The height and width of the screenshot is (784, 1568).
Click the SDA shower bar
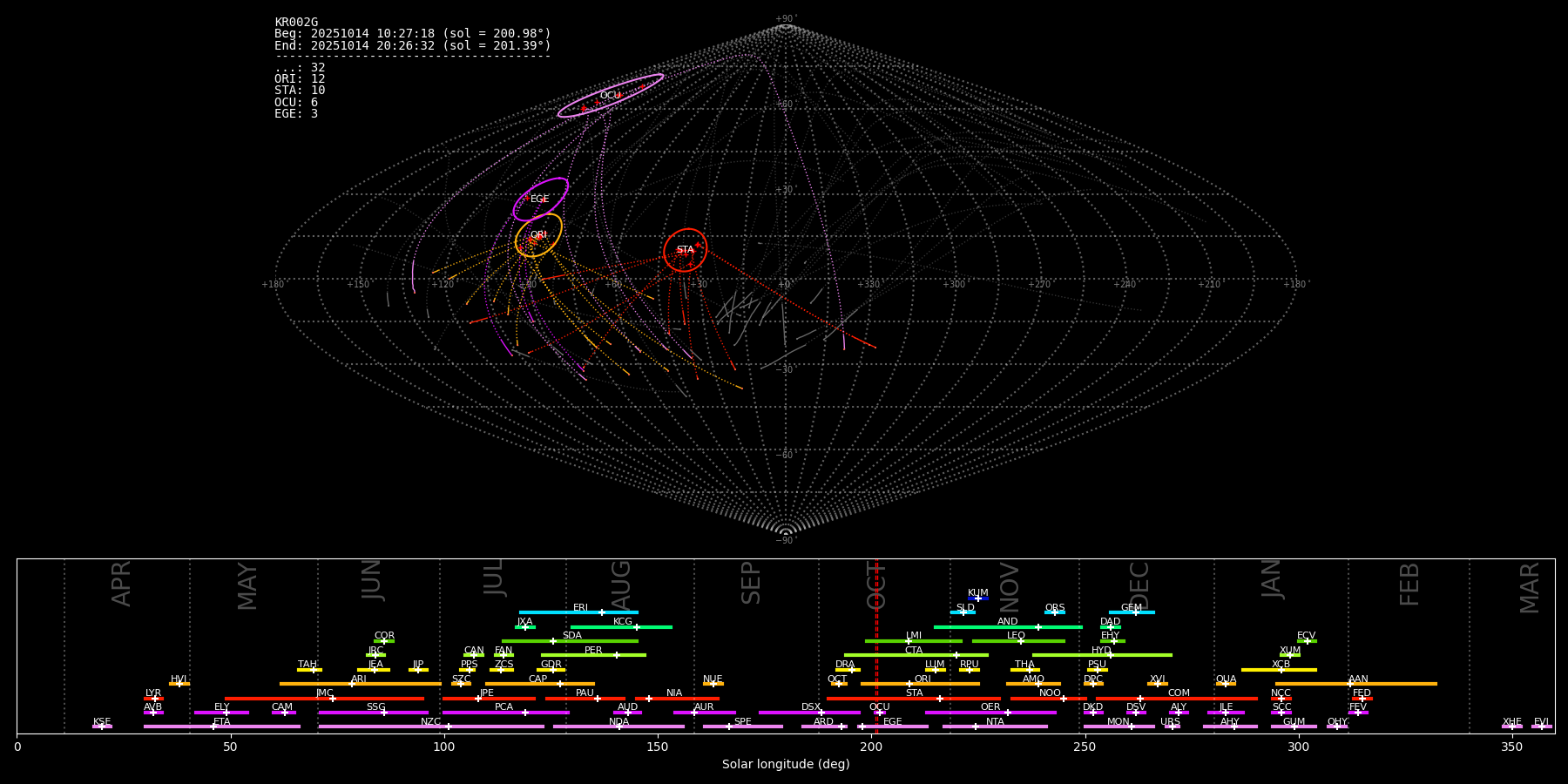coord(570,641)
